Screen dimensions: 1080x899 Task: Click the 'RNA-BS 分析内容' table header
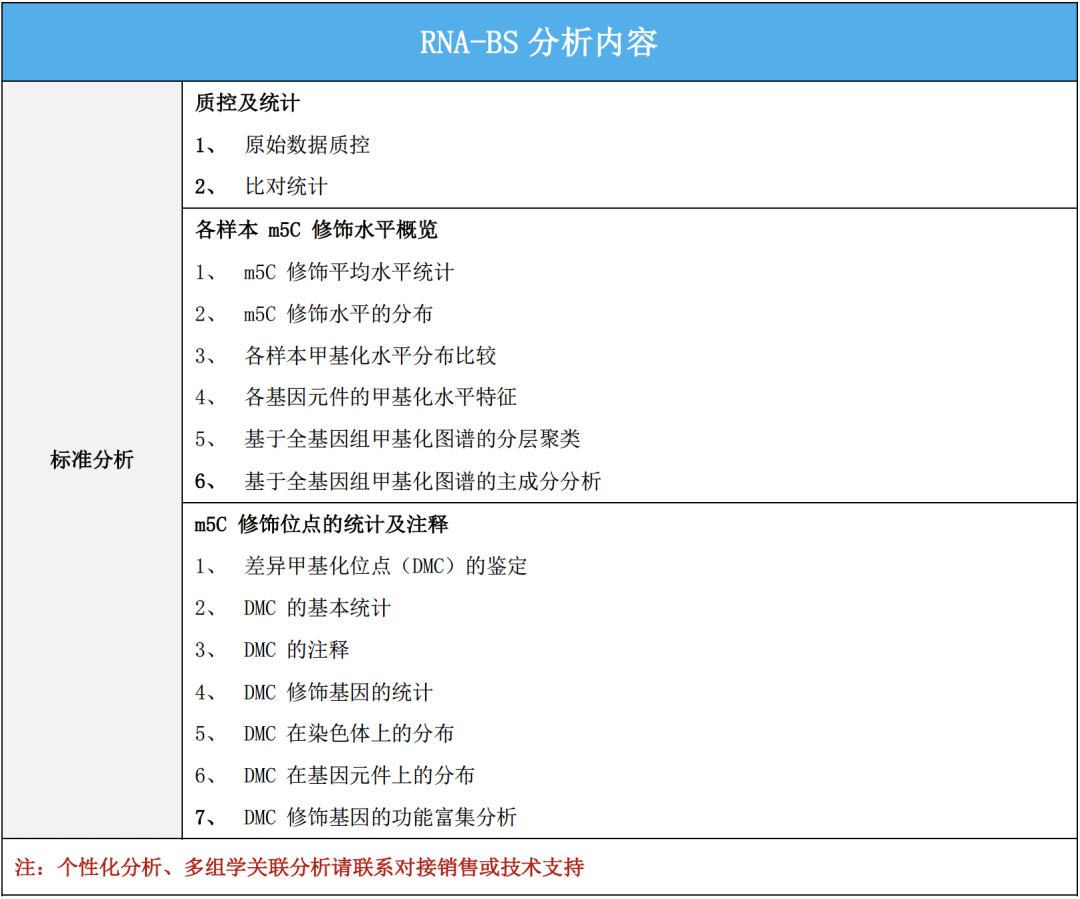(539, 43)
